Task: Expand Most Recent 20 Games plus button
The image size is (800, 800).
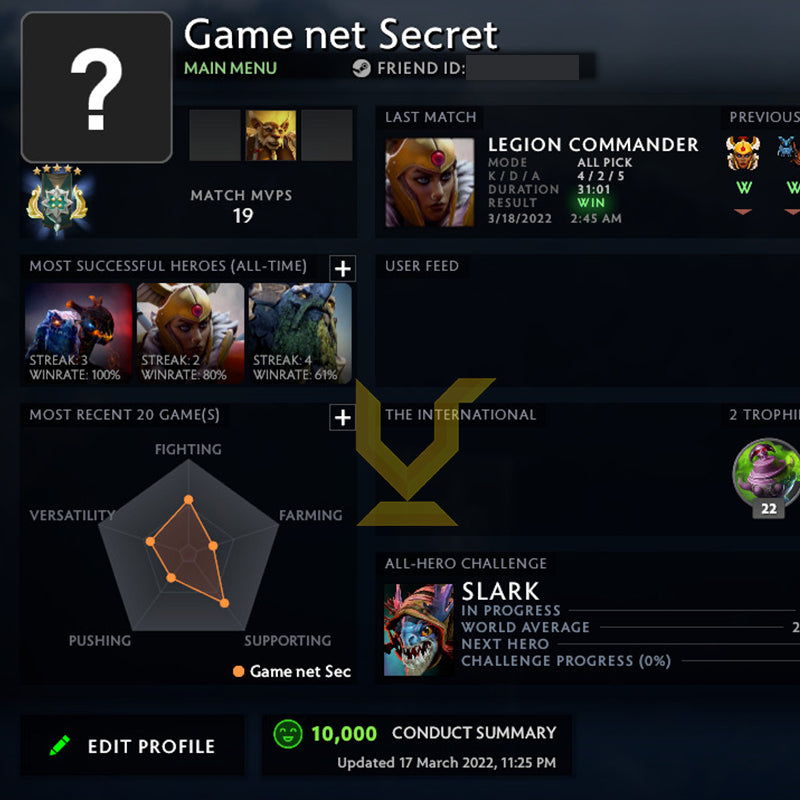Action: pos(342,417)
